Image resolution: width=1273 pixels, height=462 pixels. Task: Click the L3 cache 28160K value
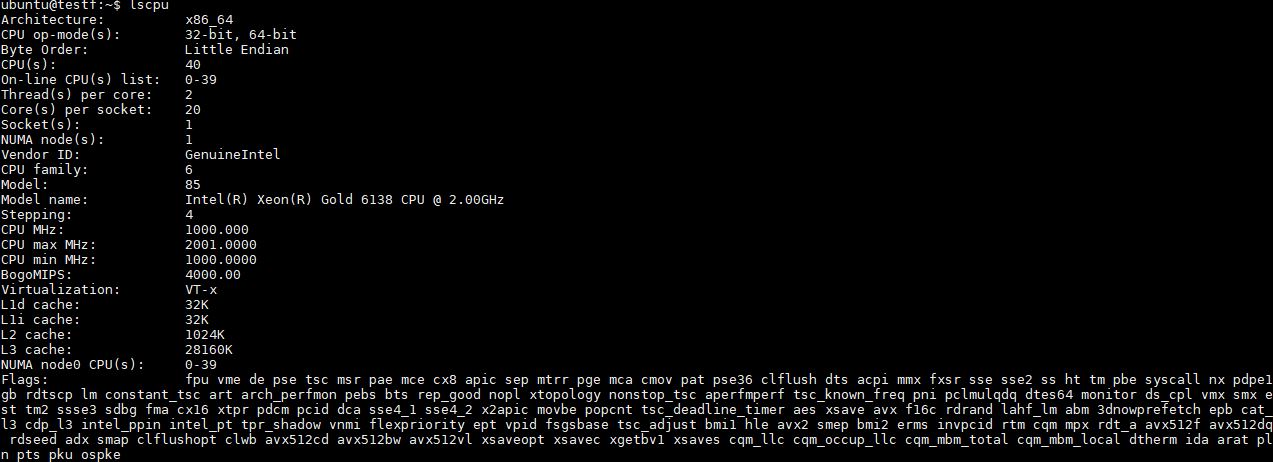(x=208, y=350)
